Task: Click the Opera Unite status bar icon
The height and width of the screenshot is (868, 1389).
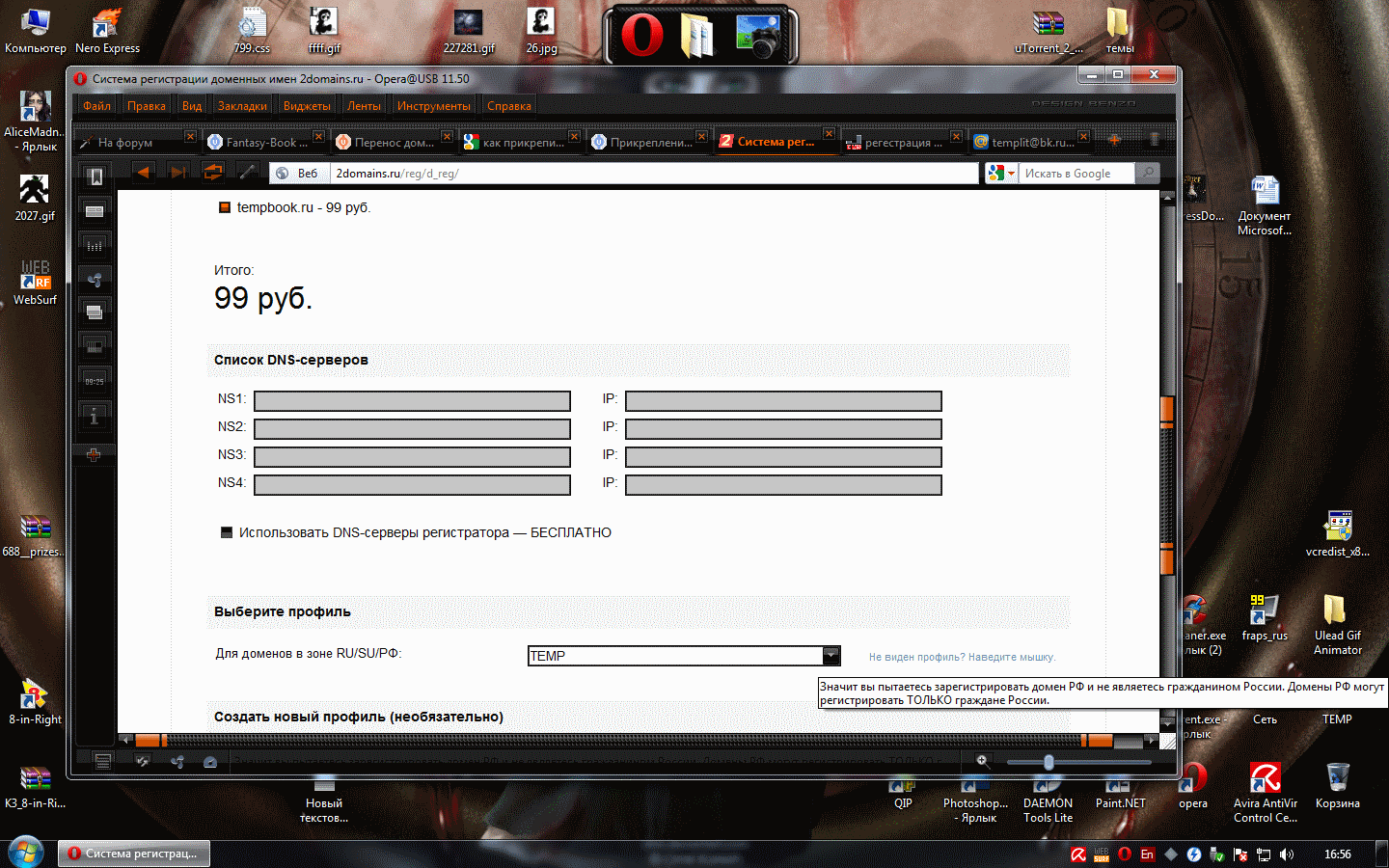Action: click(177, 761)
